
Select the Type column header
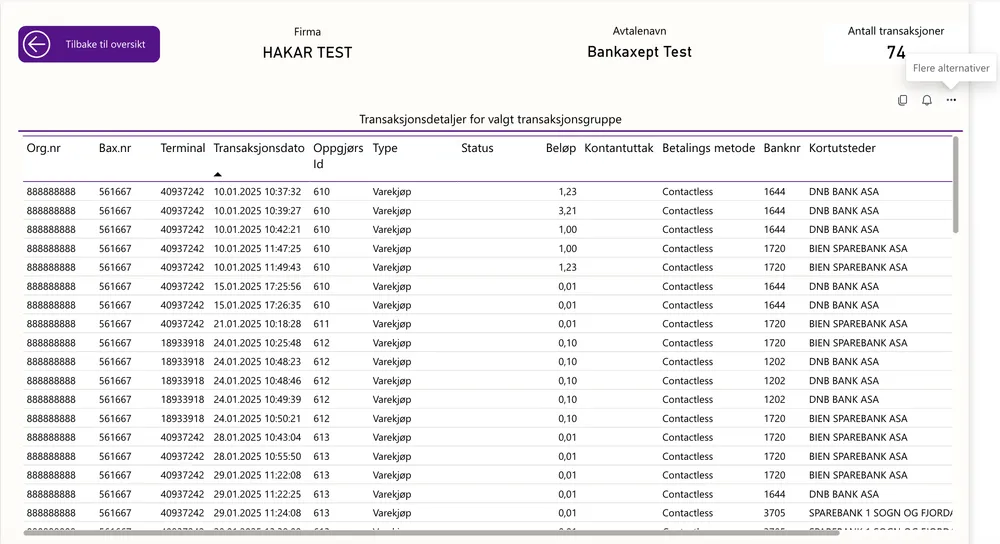[x=385, y=148]
